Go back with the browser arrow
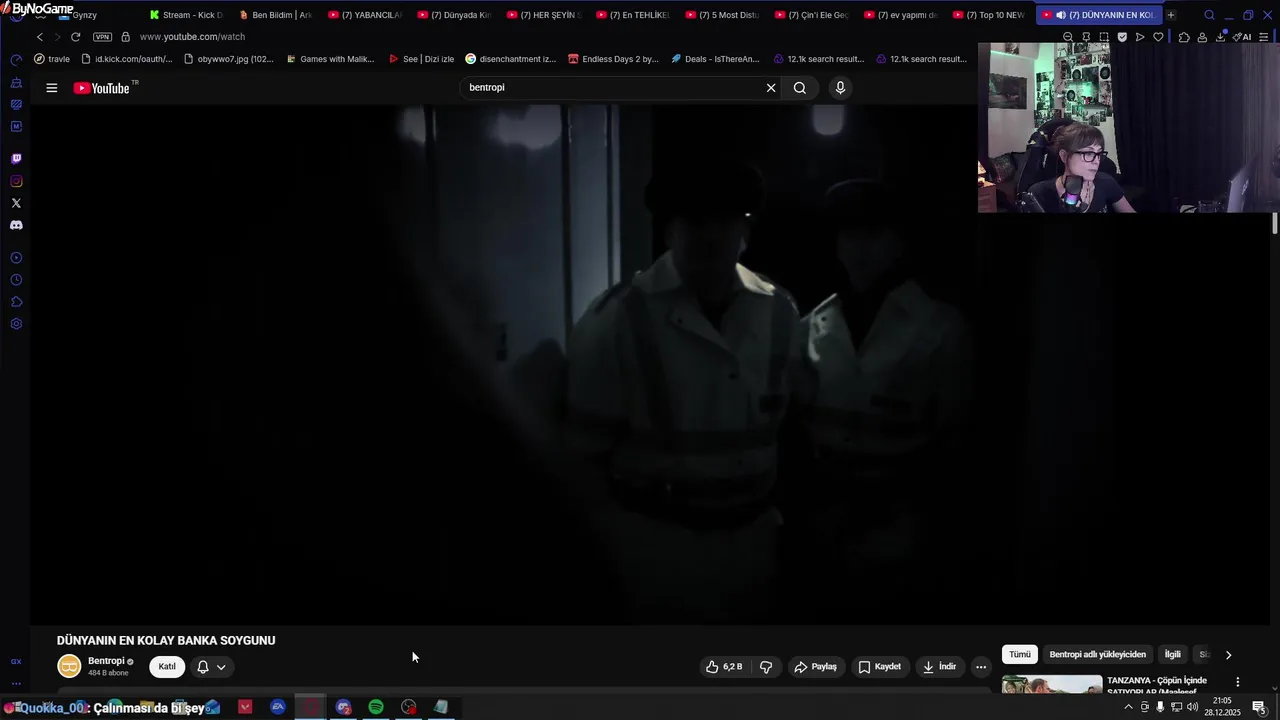Screen dimensions: 1280x720 click(x=40, y=37)
